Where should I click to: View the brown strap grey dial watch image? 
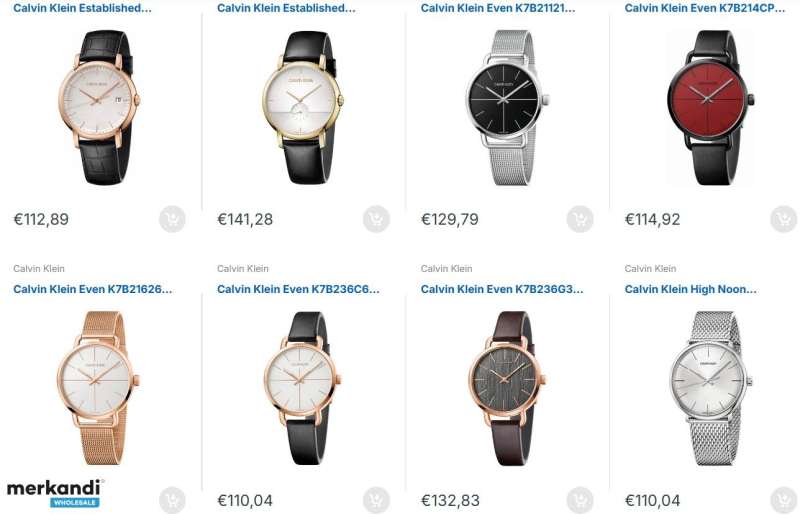pyautogui.click(x=507, y=388)
